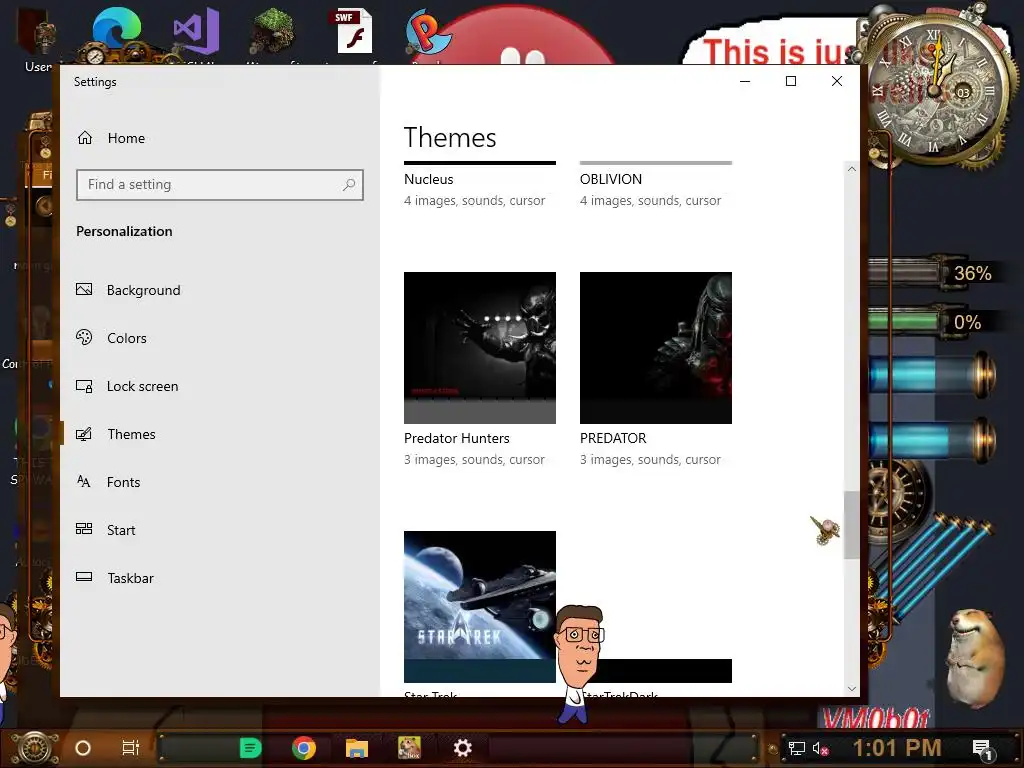The image size is (1024, 768).
Task: Open the notification center icon
Action: 982,749
